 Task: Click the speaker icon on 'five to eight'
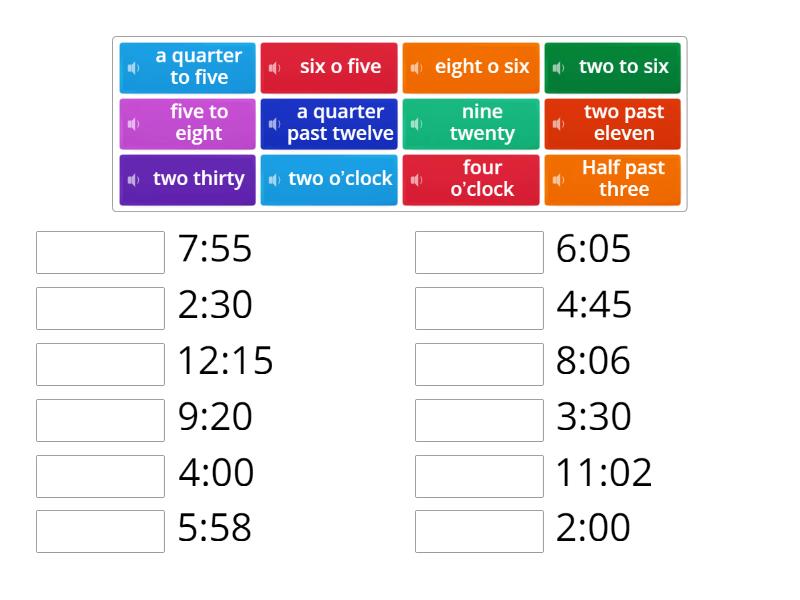[133, 123]
